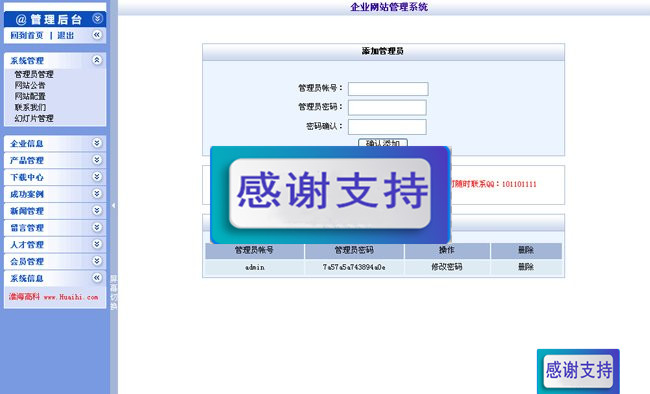Expand the 会员管理 section chevron
The image size is (650, 394).
point(97,261)
